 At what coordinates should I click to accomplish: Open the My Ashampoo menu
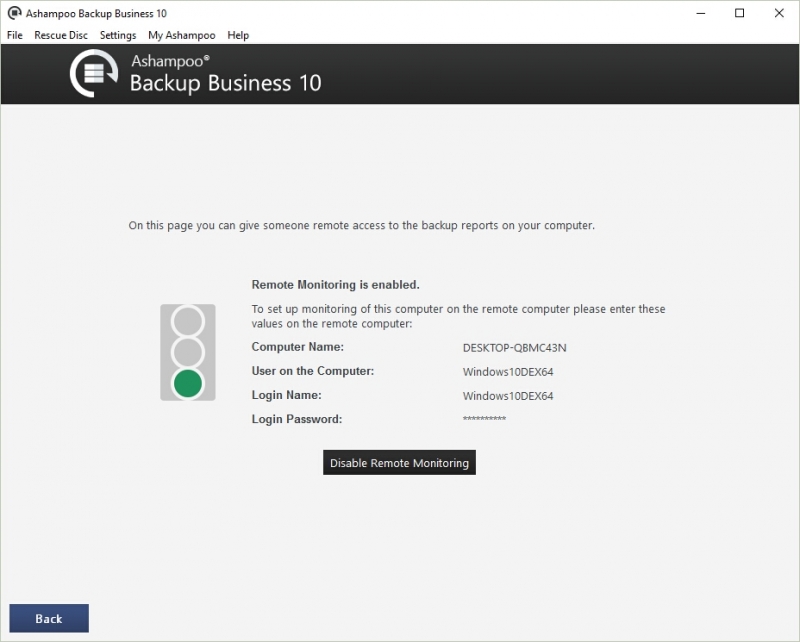click(182, 35)
